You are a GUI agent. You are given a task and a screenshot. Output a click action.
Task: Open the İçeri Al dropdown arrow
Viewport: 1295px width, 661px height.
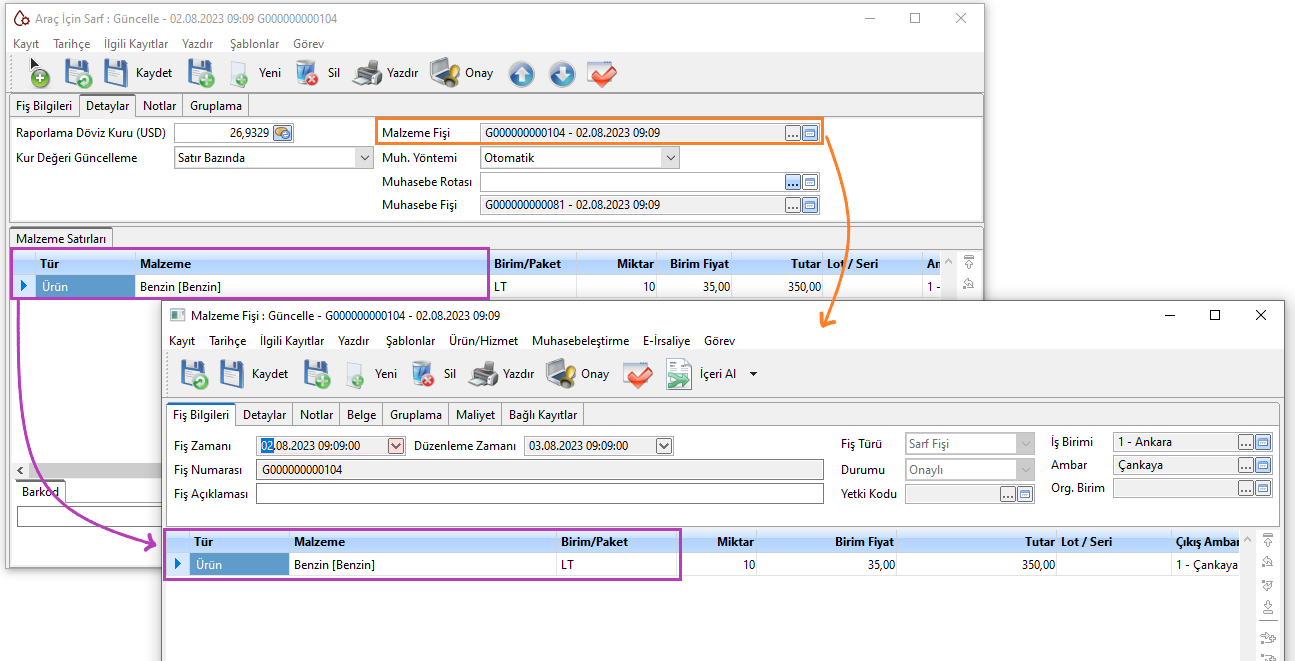tap(753, 375)
